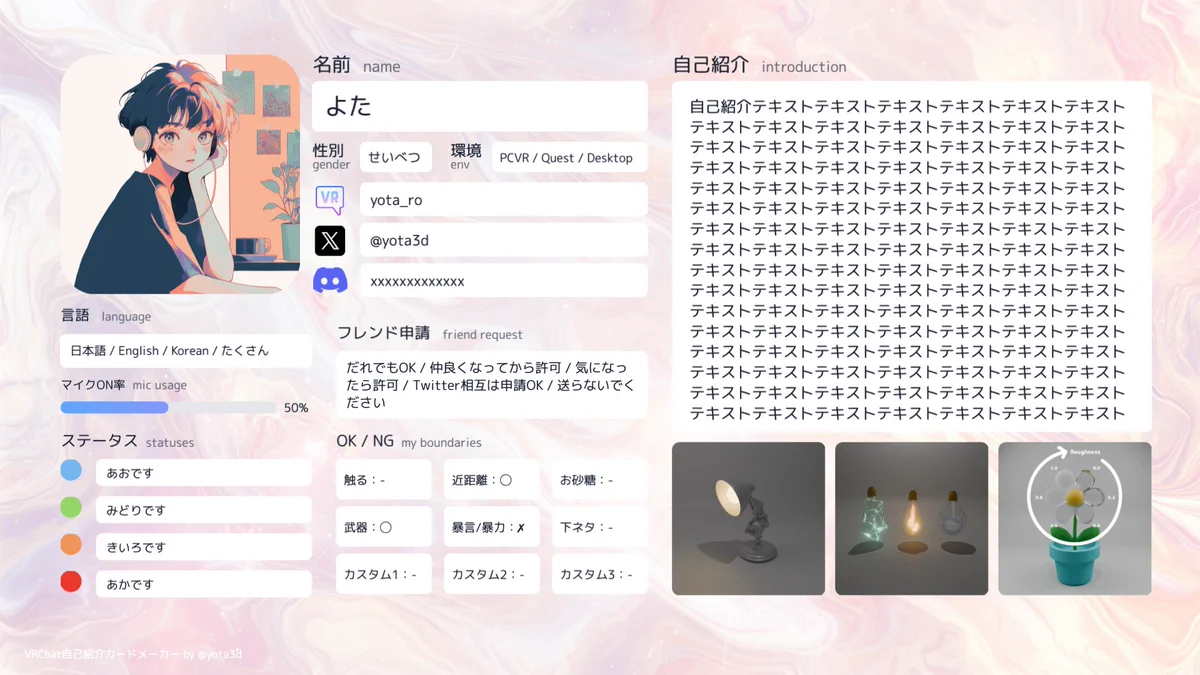Click the カスタム3 boundary cell
Viewport: 1200px width, 675px height.
coord(600,574)
